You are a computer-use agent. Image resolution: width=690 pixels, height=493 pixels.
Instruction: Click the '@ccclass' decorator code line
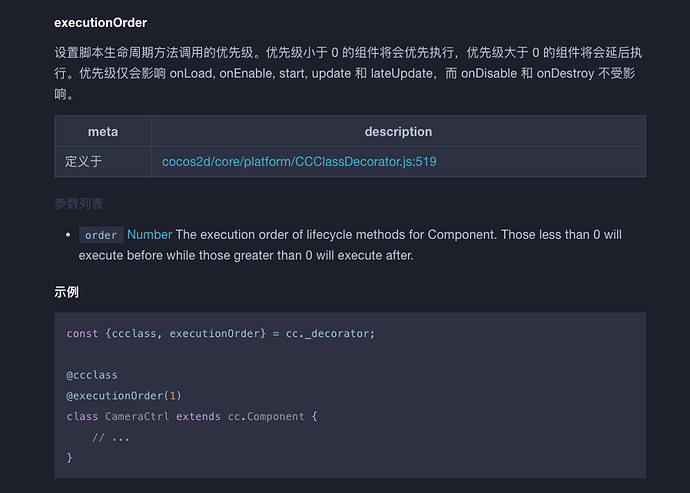coord(92,375)
